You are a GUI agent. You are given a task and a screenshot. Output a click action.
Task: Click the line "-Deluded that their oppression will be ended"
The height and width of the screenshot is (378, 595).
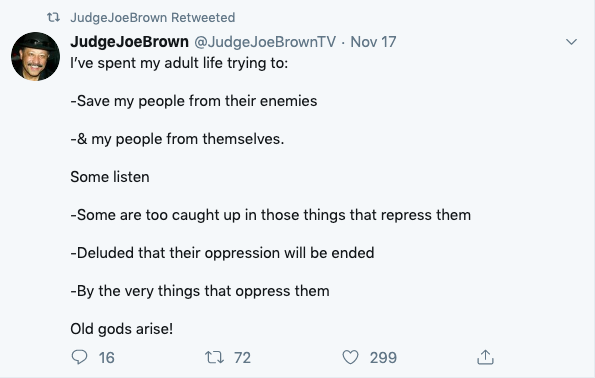[222, 253]
